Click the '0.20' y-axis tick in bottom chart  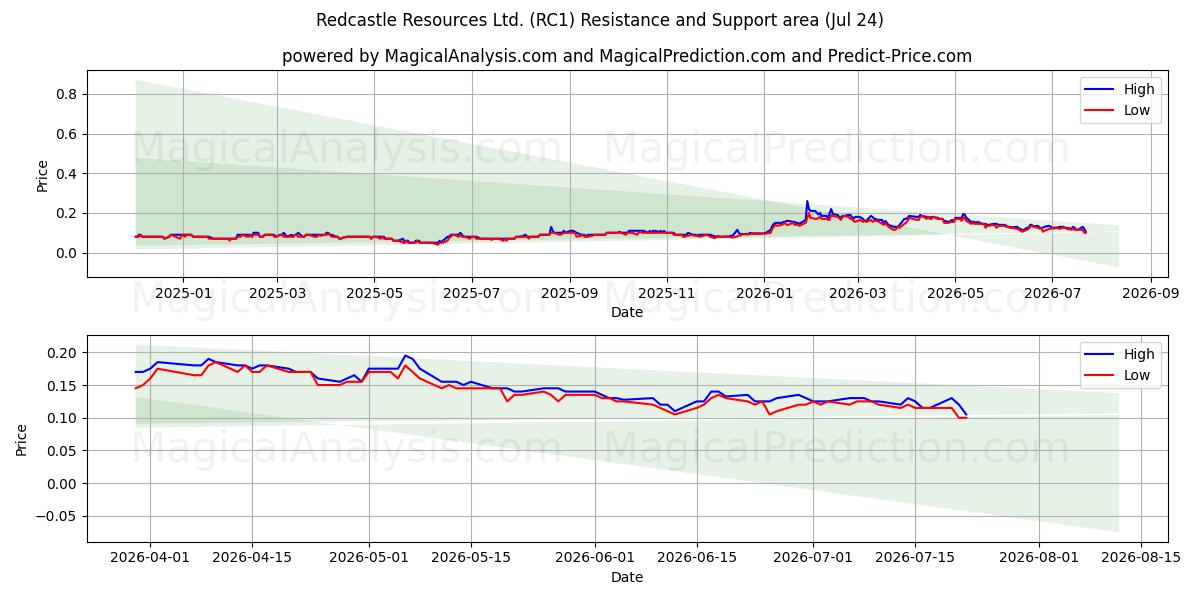pos(63,353)
